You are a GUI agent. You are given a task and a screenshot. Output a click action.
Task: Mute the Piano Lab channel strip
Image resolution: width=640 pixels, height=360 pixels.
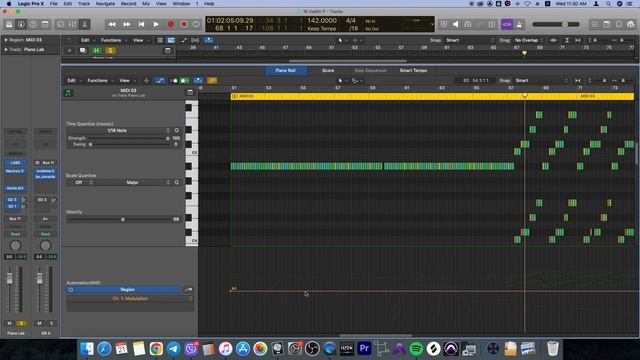(x=9, y=323)
